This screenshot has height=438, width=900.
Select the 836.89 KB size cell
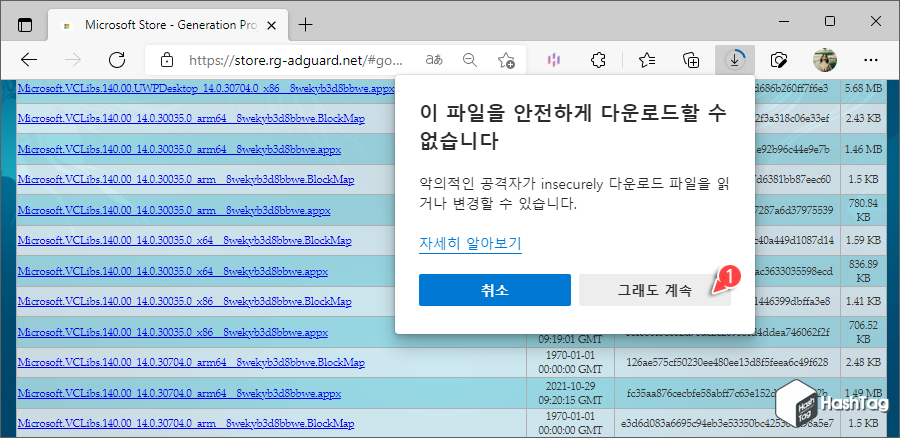click(x=863, y=271)
